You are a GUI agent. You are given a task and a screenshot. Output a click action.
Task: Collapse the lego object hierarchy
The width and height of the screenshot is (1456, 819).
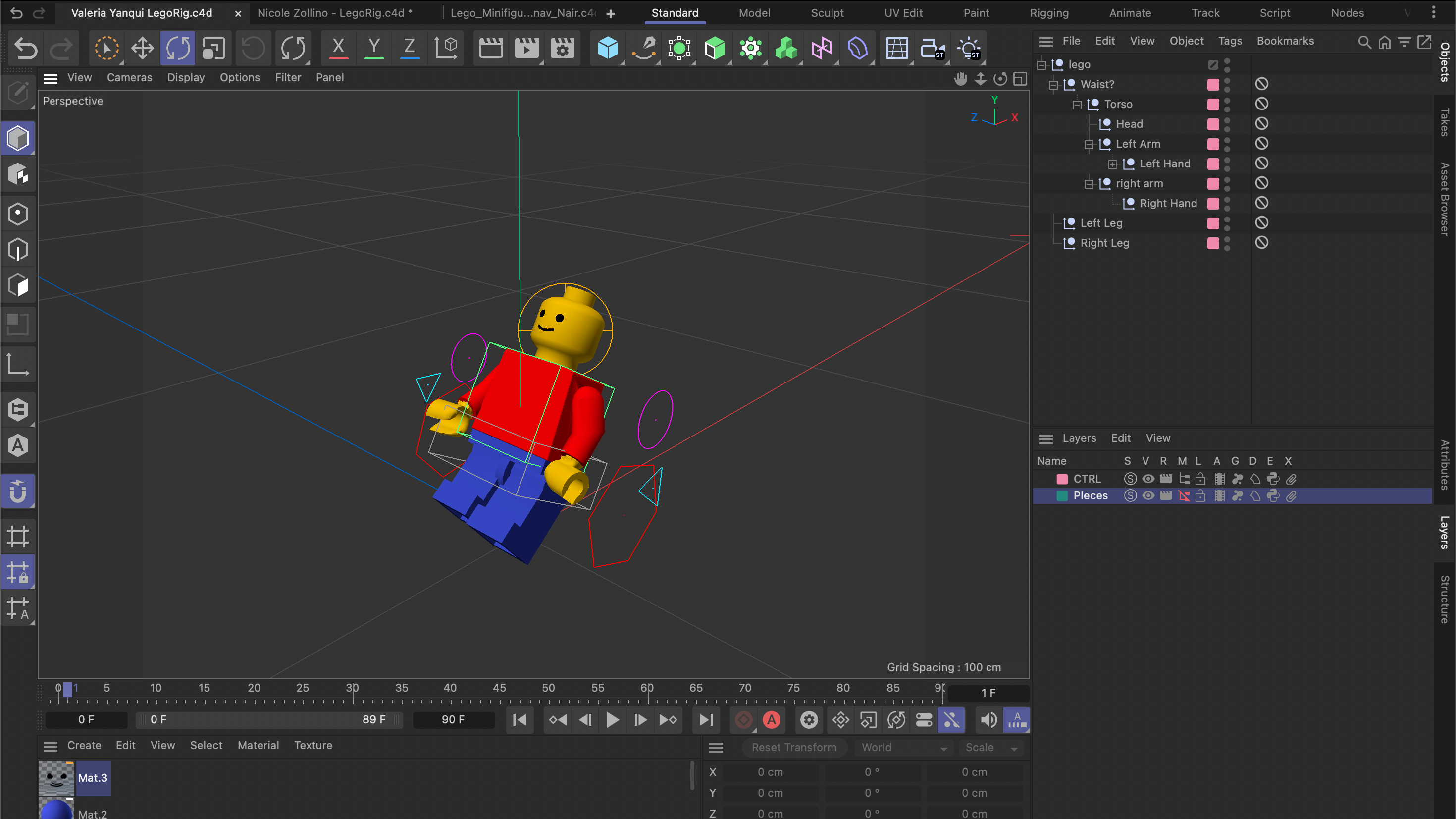(1041, 65)
